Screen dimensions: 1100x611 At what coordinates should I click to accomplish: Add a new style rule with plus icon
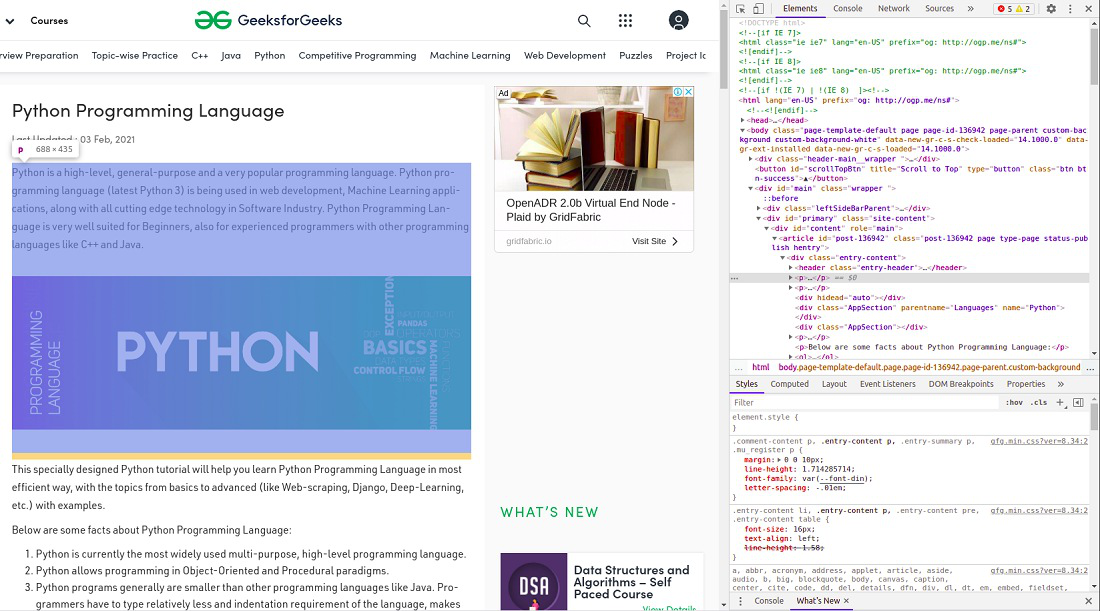[1060, 403]
